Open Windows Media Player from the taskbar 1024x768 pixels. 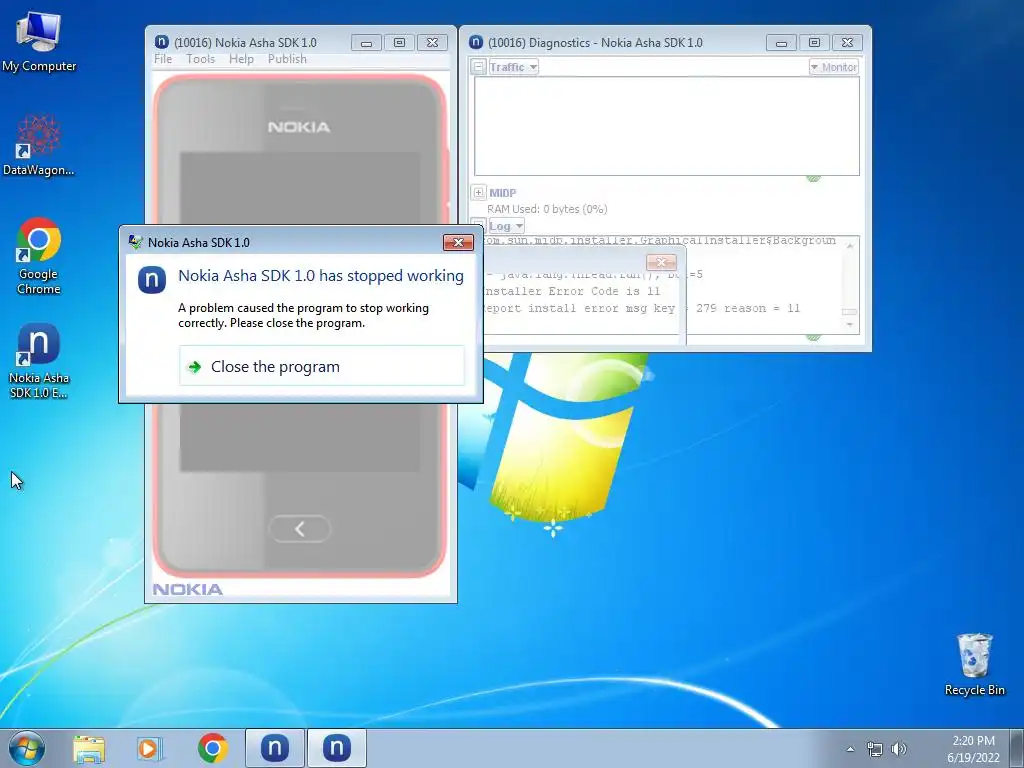[x=150, y=748]
